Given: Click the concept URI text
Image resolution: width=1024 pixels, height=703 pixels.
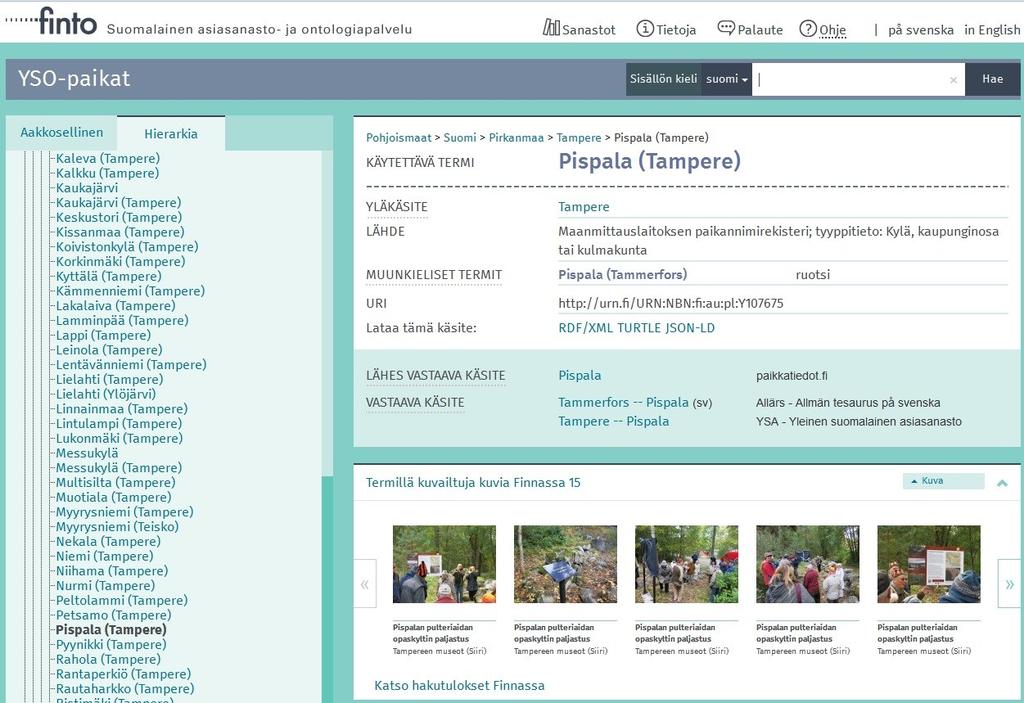Looking at the screenshot, I should click(x=671, y=303).
